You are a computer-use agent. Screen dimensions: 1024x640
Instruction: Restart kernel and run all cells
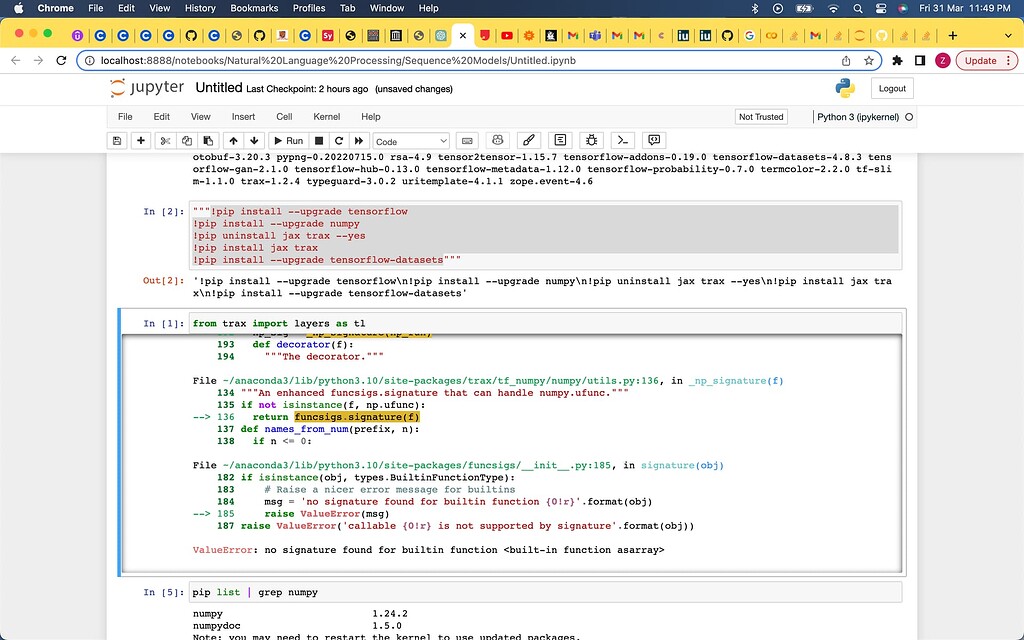[x=359, y=141]
